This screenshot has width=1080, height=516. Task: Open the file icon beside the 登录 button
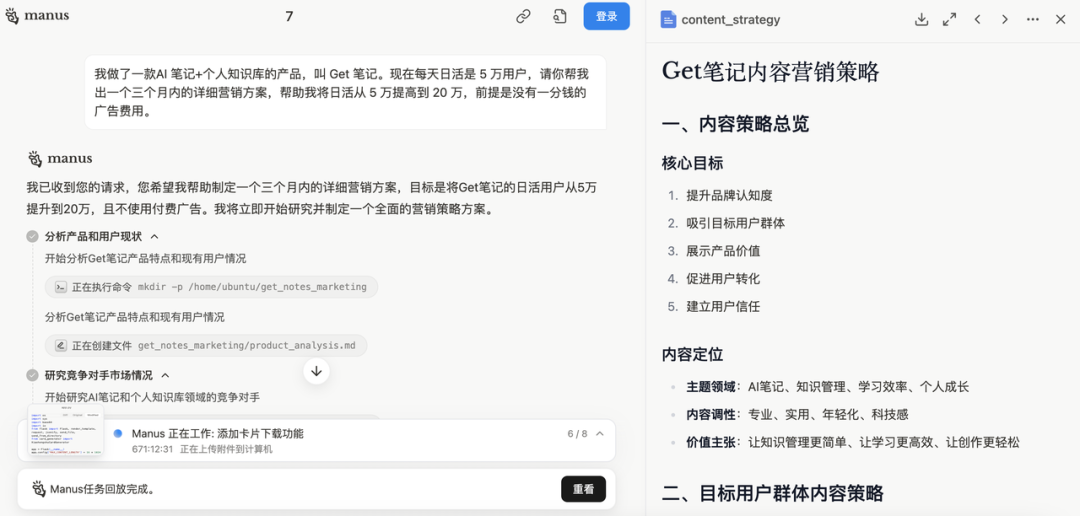pos(560,17)
